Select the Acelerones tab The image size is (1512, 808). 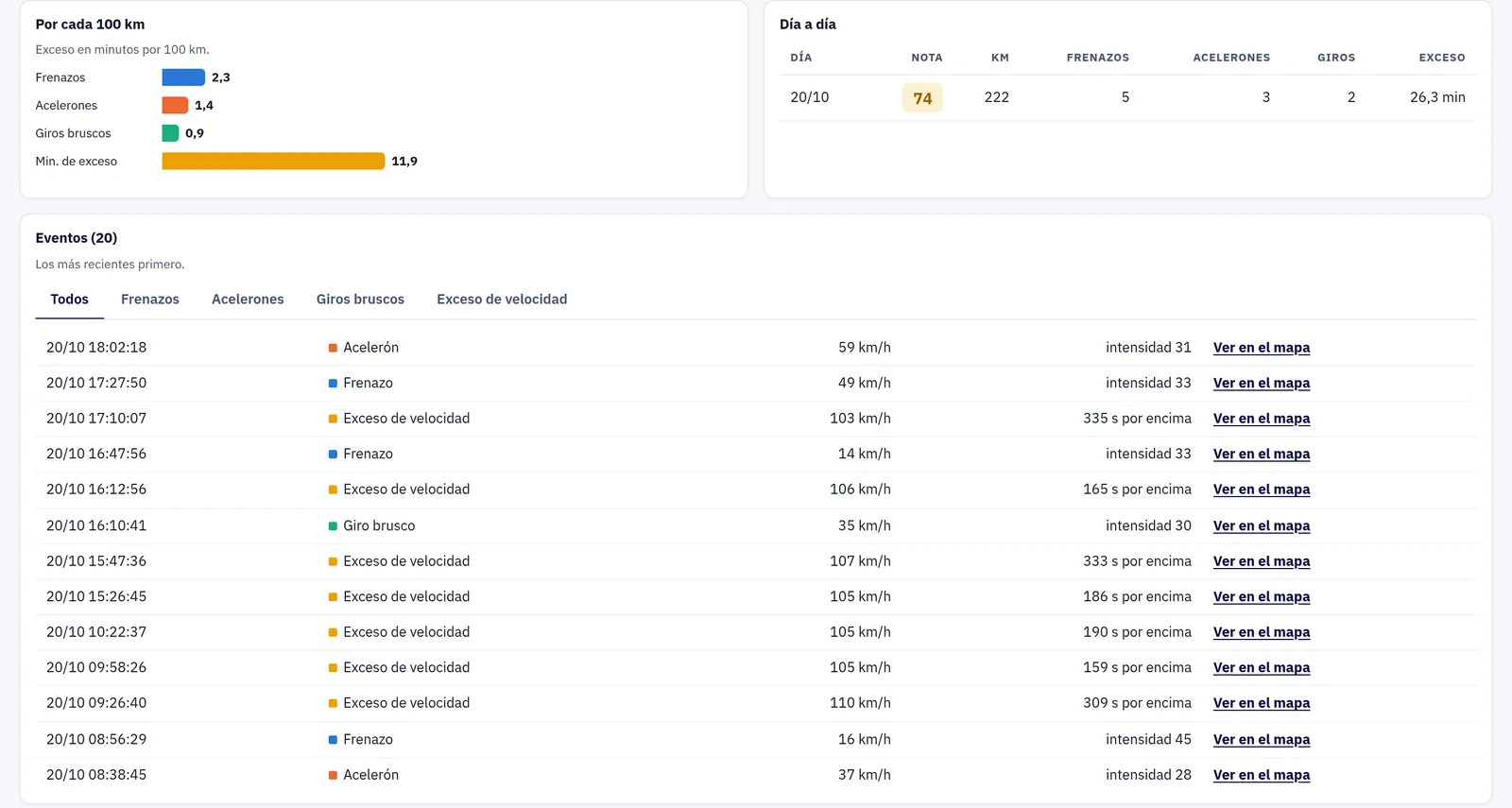click(x=248, y=300)
